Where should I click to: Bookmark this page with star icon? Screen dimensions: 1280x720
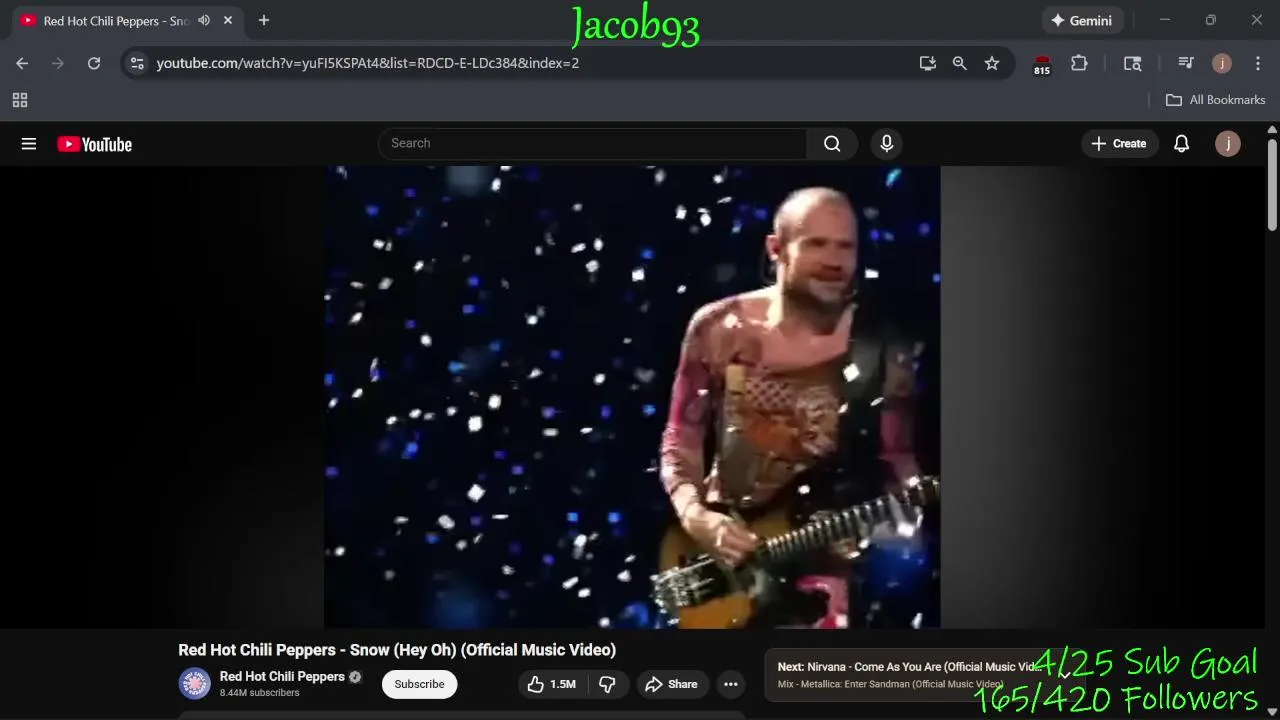[x=992, y=63]
